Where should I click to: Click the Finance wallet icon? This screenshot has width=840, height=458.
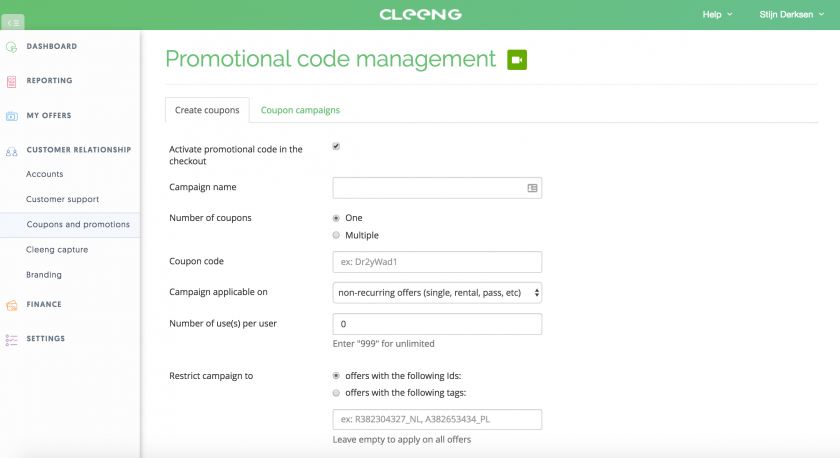coord(11,305)
